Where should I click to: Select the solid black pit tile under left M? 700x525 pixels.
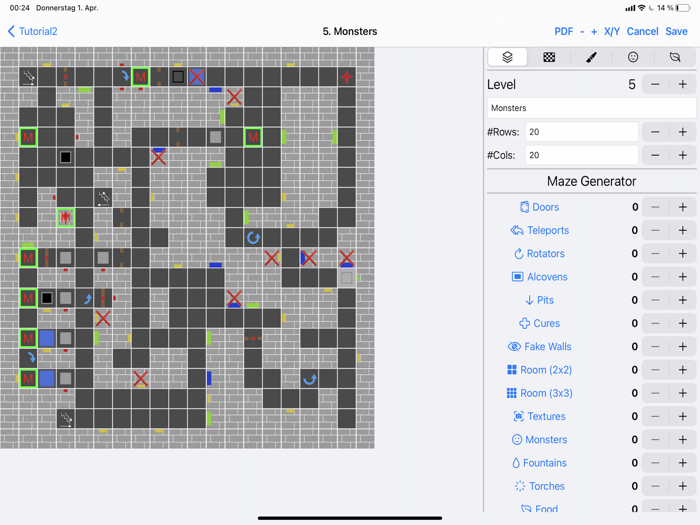(66, 157)
